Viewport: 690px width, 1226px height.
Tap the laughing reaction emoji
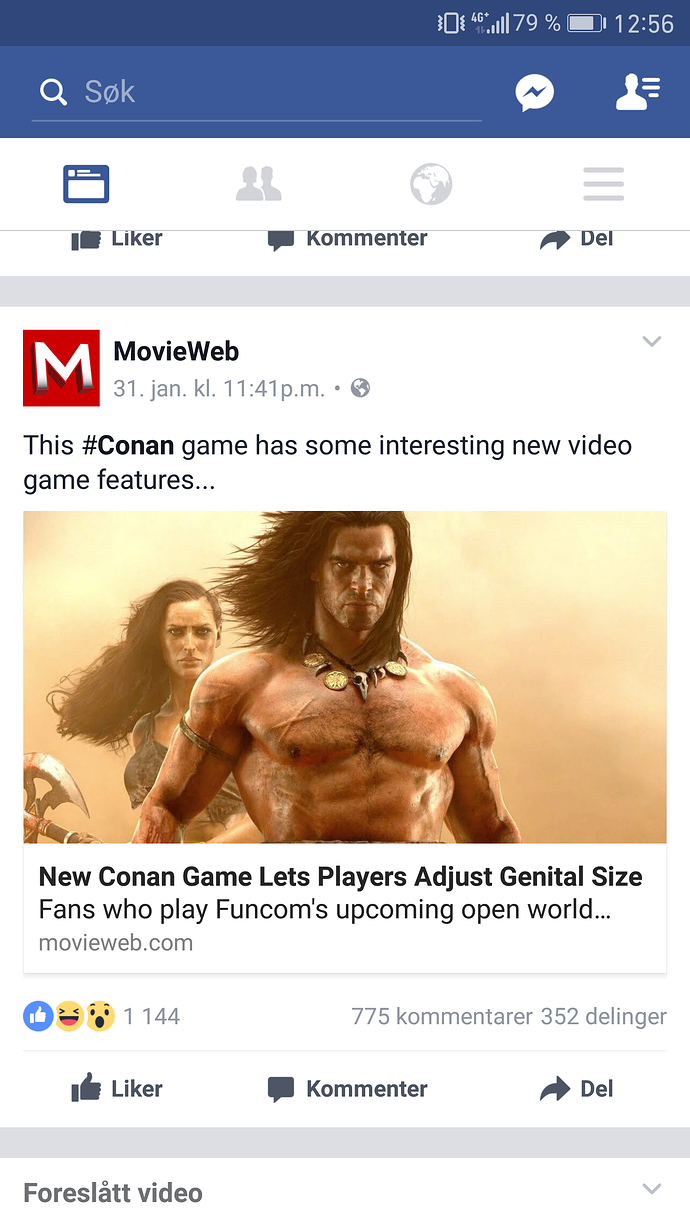pyautogui.click(x=69, y=1017)
